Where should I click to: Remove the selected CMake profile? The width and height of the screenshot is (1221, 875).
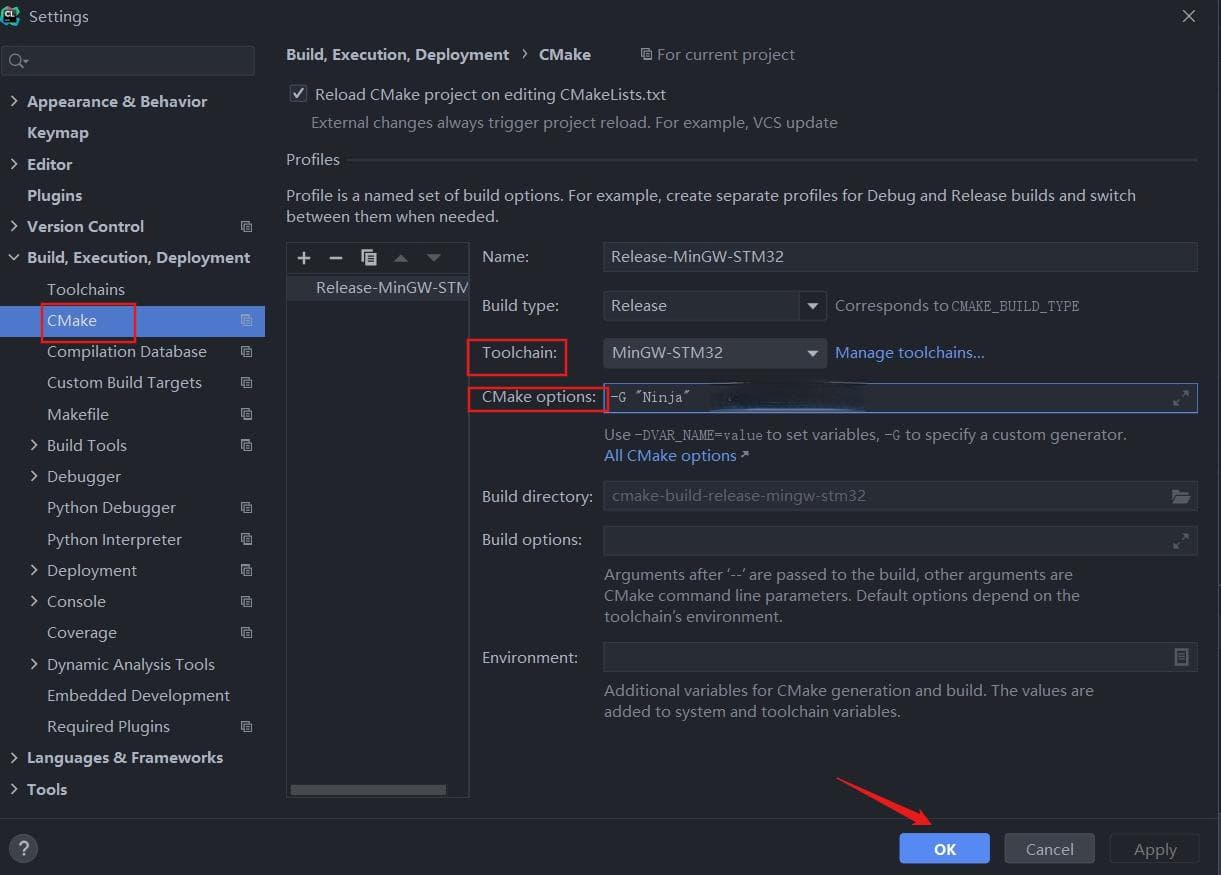tap(336, 258)
